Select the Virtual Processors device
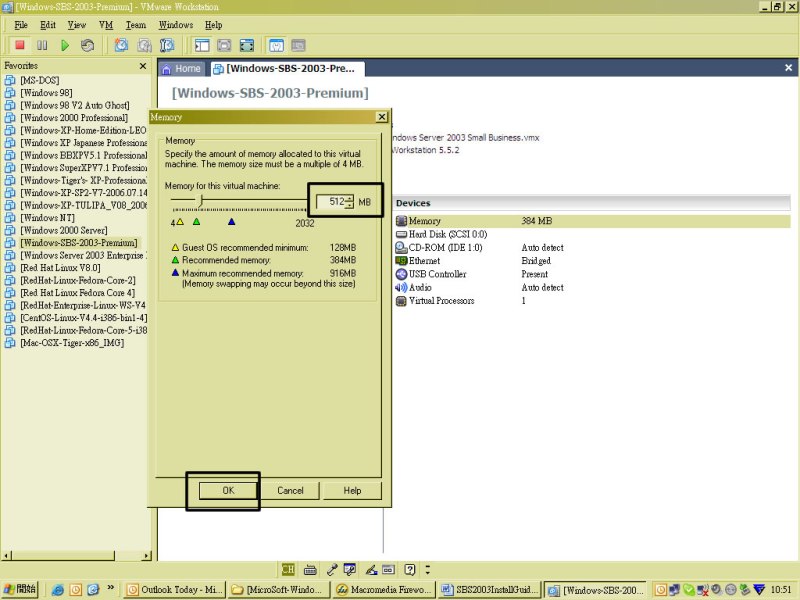Image resolution: width=800 pixels, height=600 pixels. (x=435, y=301)
